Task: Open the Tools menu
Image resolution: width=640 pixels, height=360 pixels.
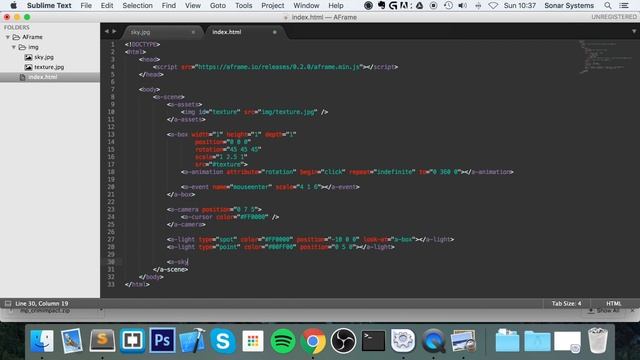Action: [x=244, y=6]
